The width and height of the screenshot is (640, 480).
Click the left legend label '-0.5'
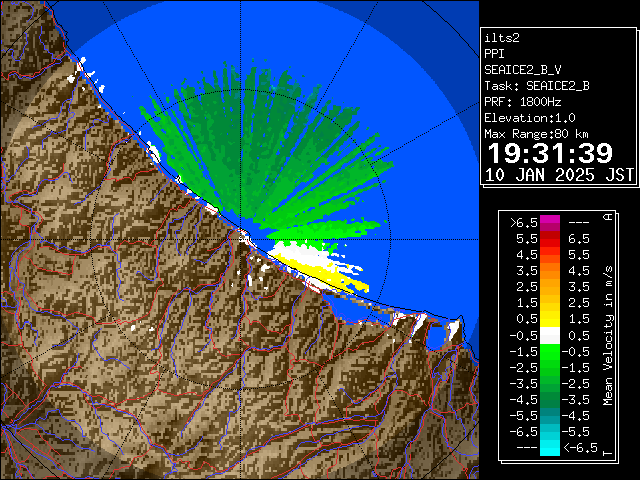coord(524,336)
